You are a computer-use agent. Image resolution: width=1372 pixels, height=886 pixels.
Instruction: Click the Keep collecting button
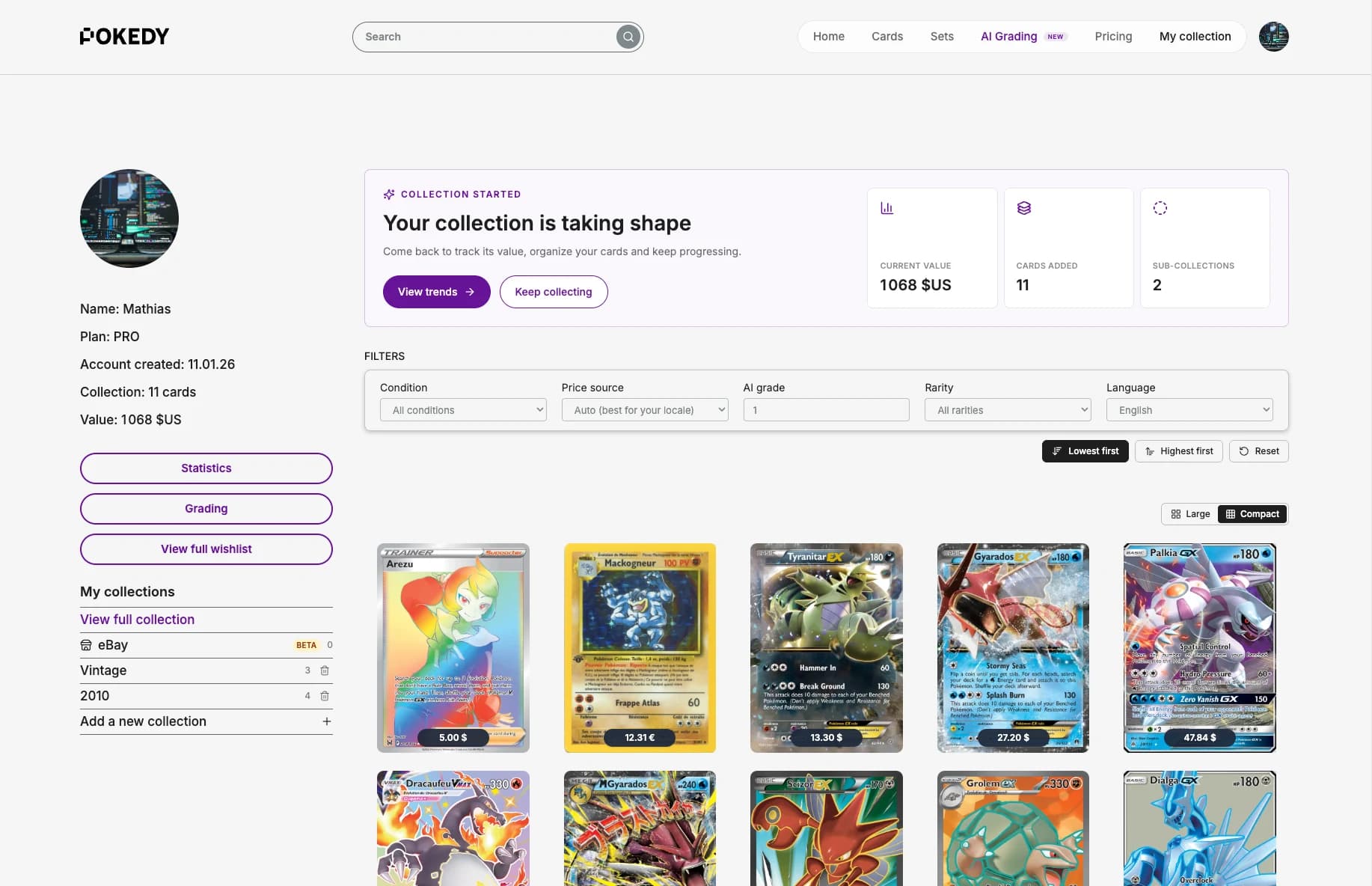pos(554,292)
